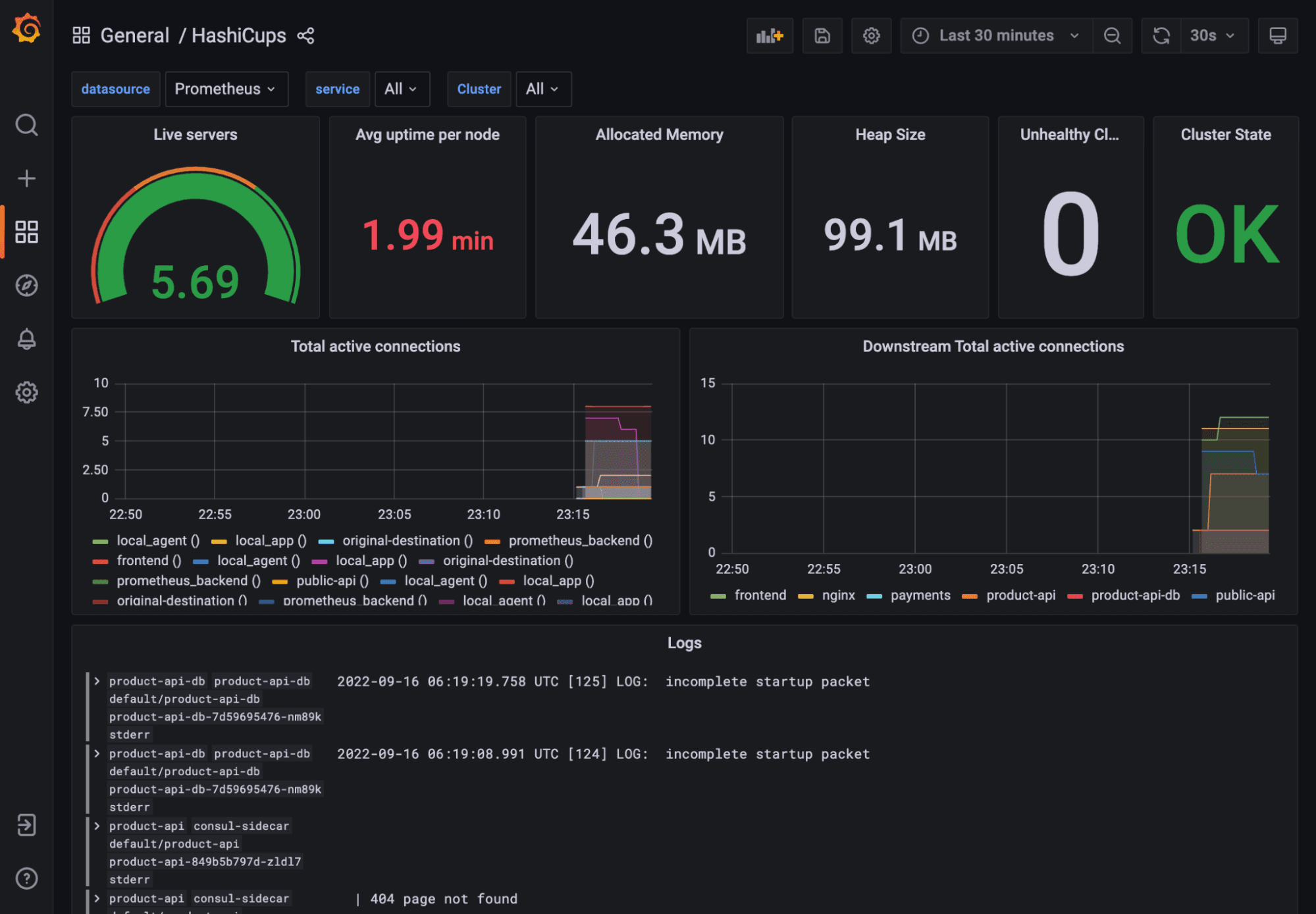Screen dimensions: 1316x914
Task: Expand the service All filter dropdown
Action: coord(399,89)
